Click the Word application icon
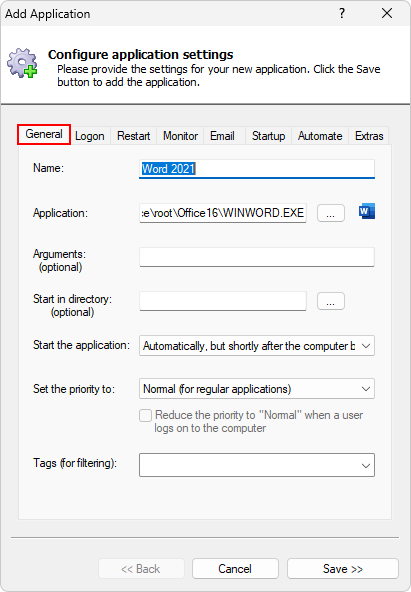Screen dimensions: 411x592 pos(366,212)
